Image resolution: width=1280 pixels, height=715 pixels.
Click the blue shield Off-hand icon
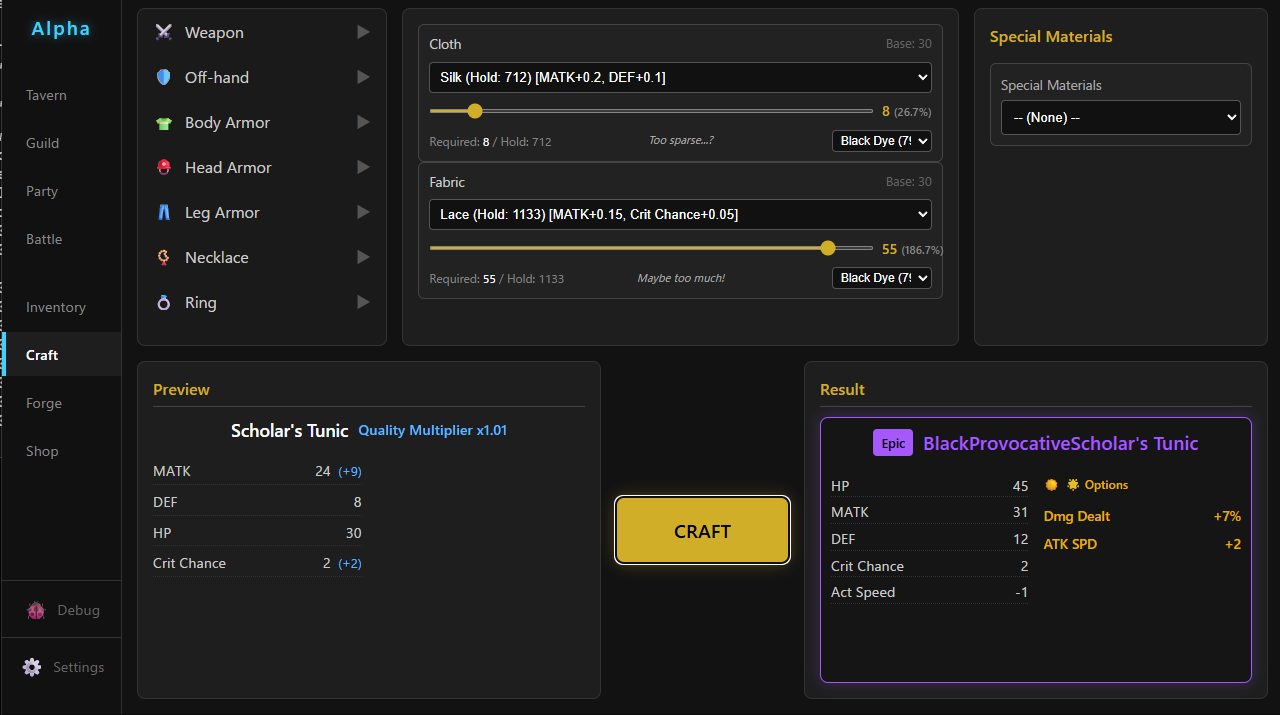click(x=164, y=77)
